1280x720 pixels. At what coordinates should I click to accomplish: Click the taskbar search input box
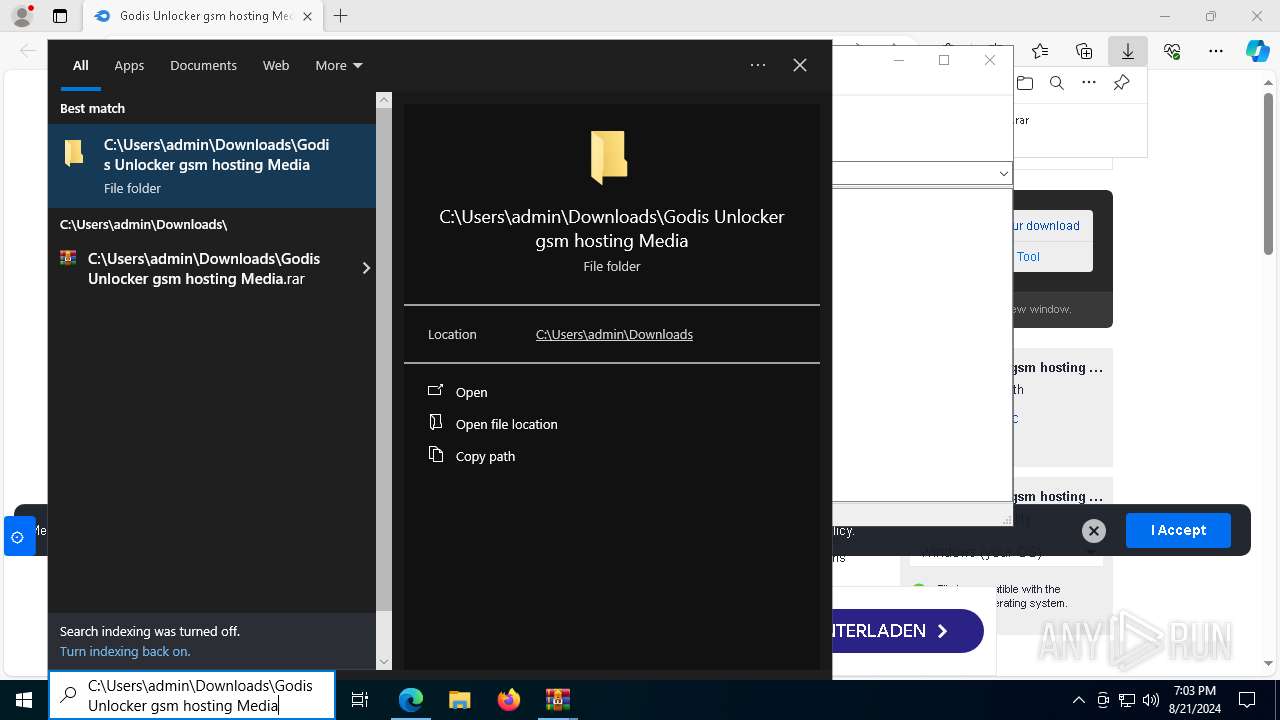pos(192,695)
